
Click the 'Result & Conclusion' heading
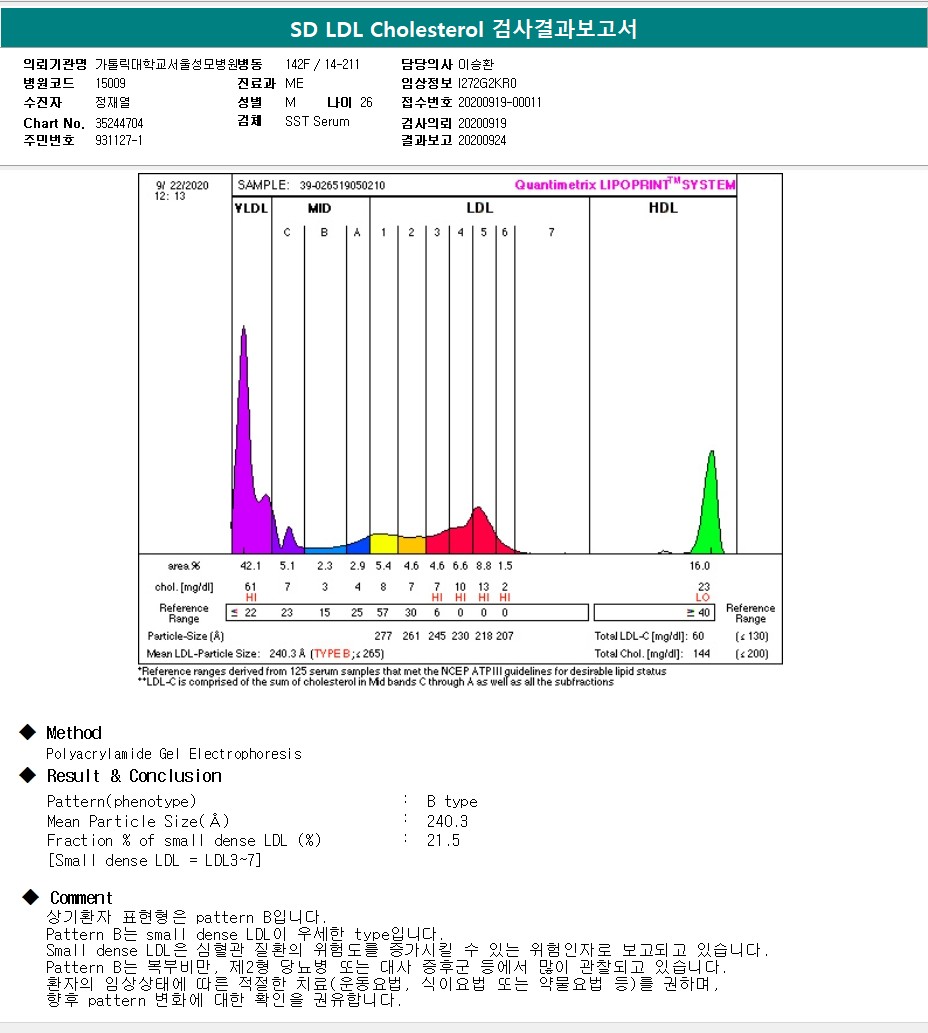tap(134, 775)
